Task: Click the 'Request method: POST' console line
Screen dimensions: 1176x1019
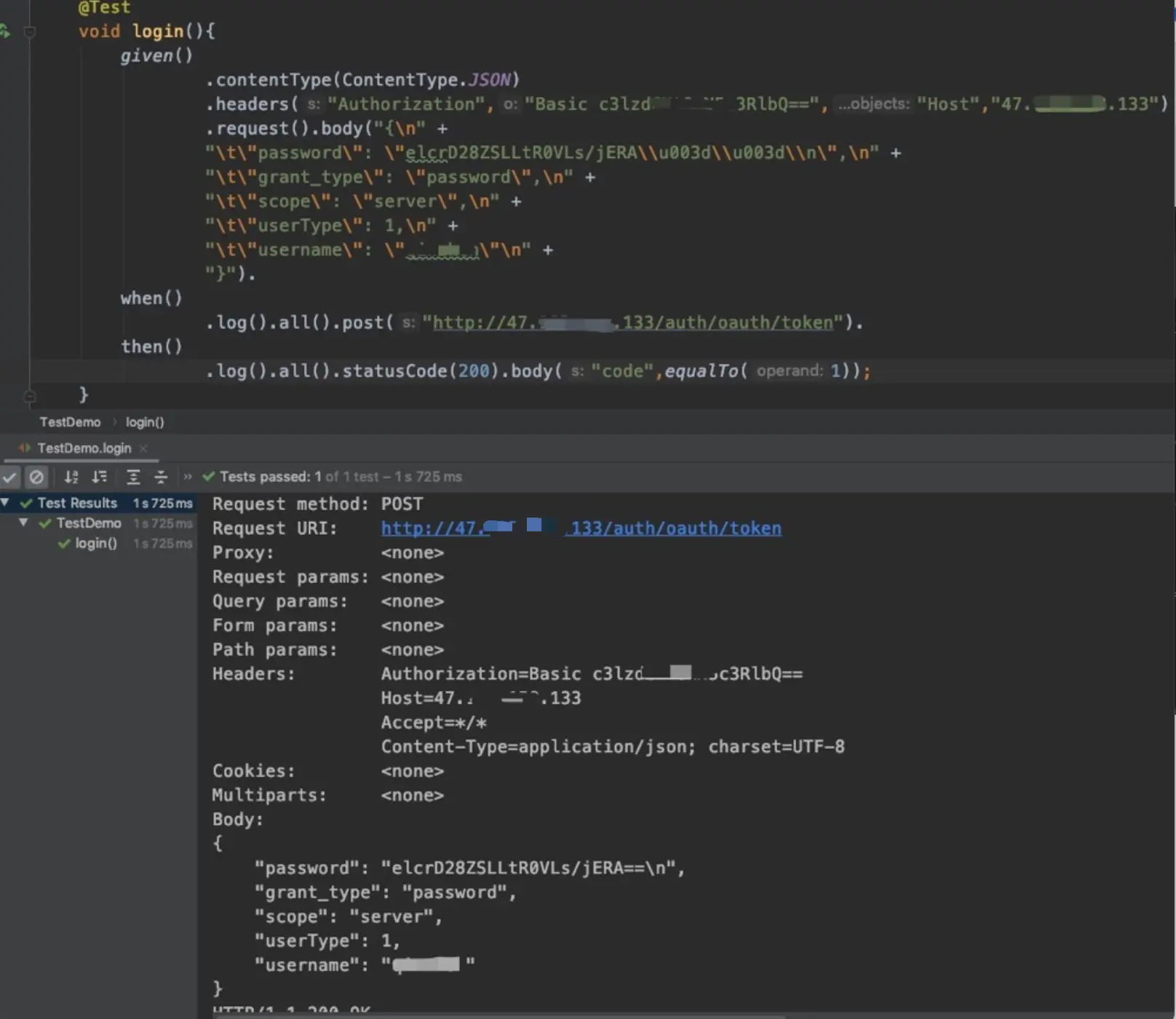Action: [x=317, y=504]
